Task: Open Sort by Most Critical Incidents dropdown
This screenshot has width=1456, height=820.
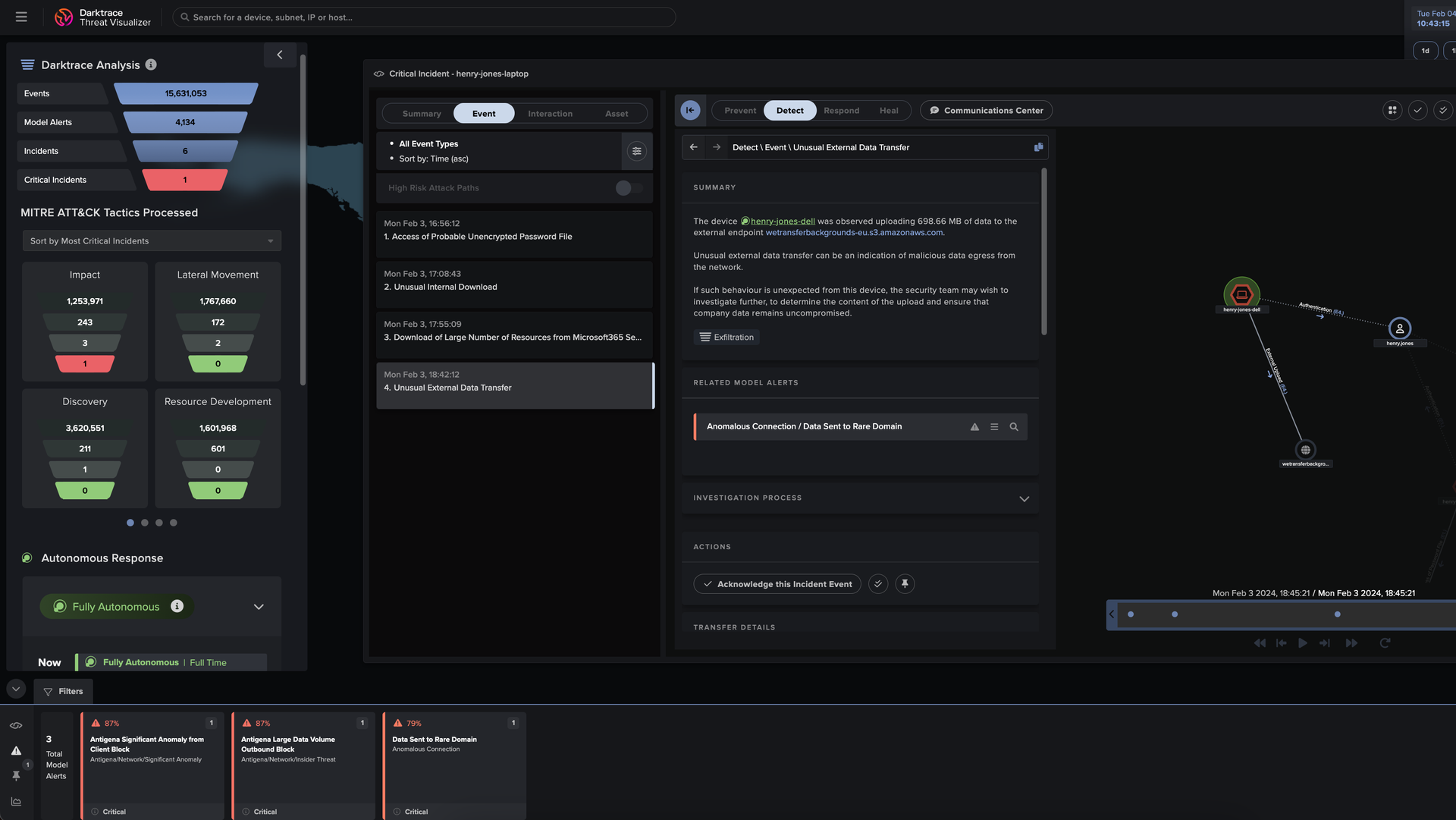Action: point(152,241)
